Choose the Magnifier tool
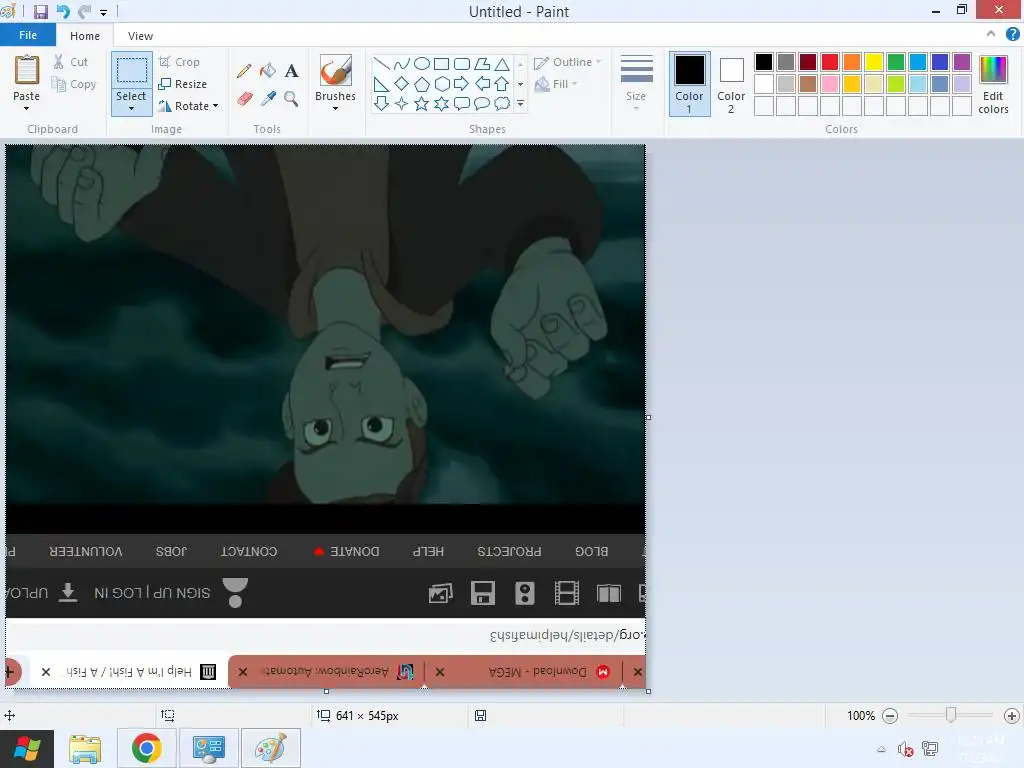This screenshot has height=768, width=1024. point(291,99)
